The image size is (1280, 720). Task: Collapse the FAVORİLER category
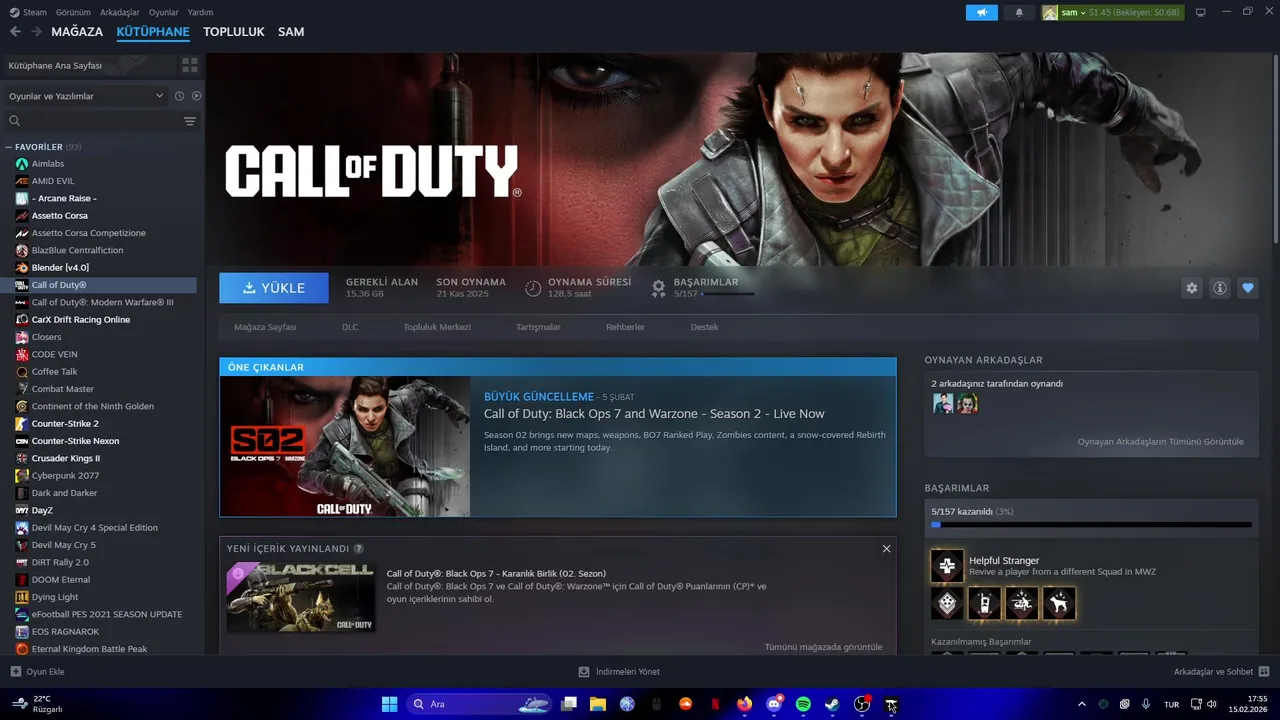point(9,147)
